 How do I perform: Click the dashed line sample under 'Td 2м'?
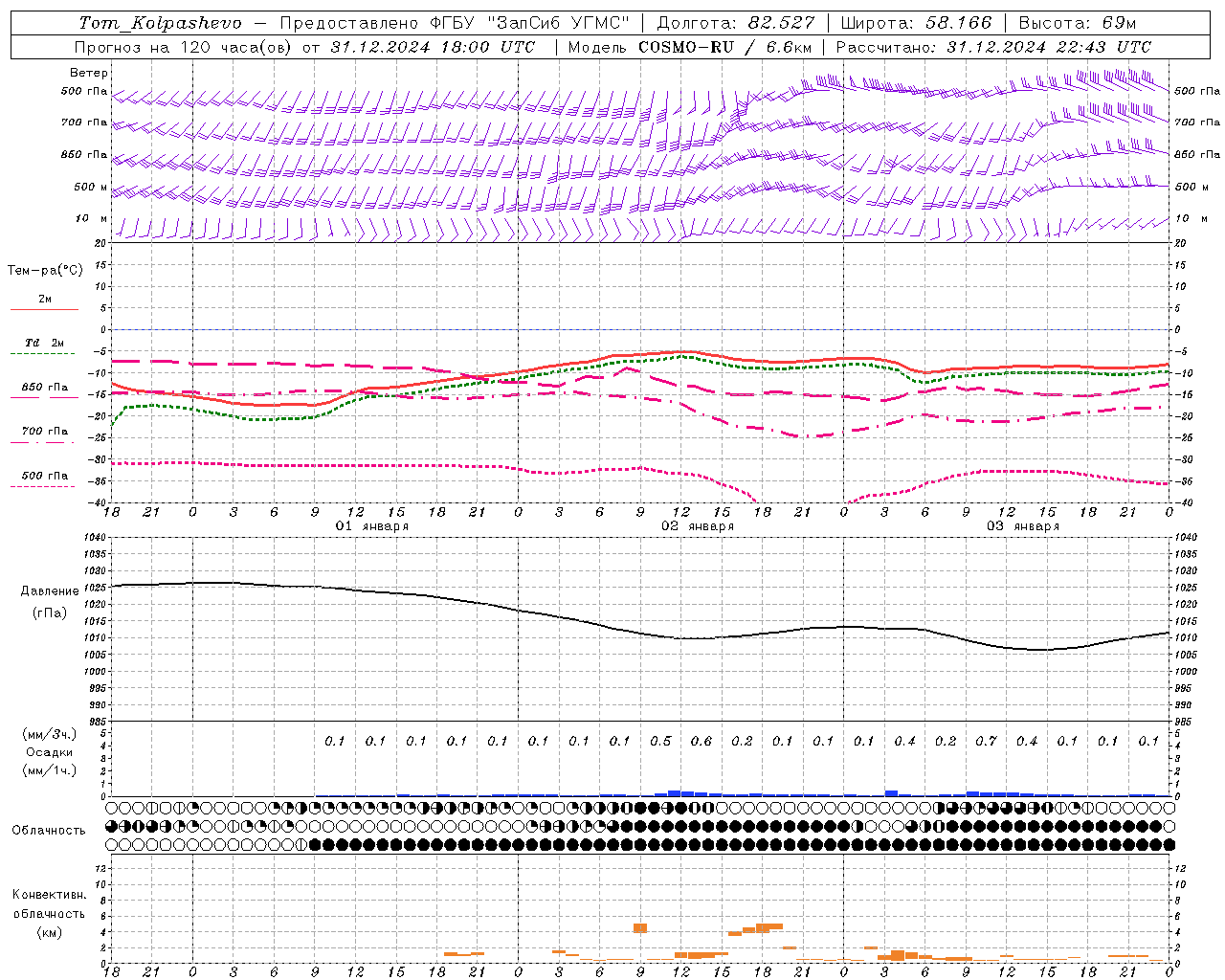(x=42, y=354)
